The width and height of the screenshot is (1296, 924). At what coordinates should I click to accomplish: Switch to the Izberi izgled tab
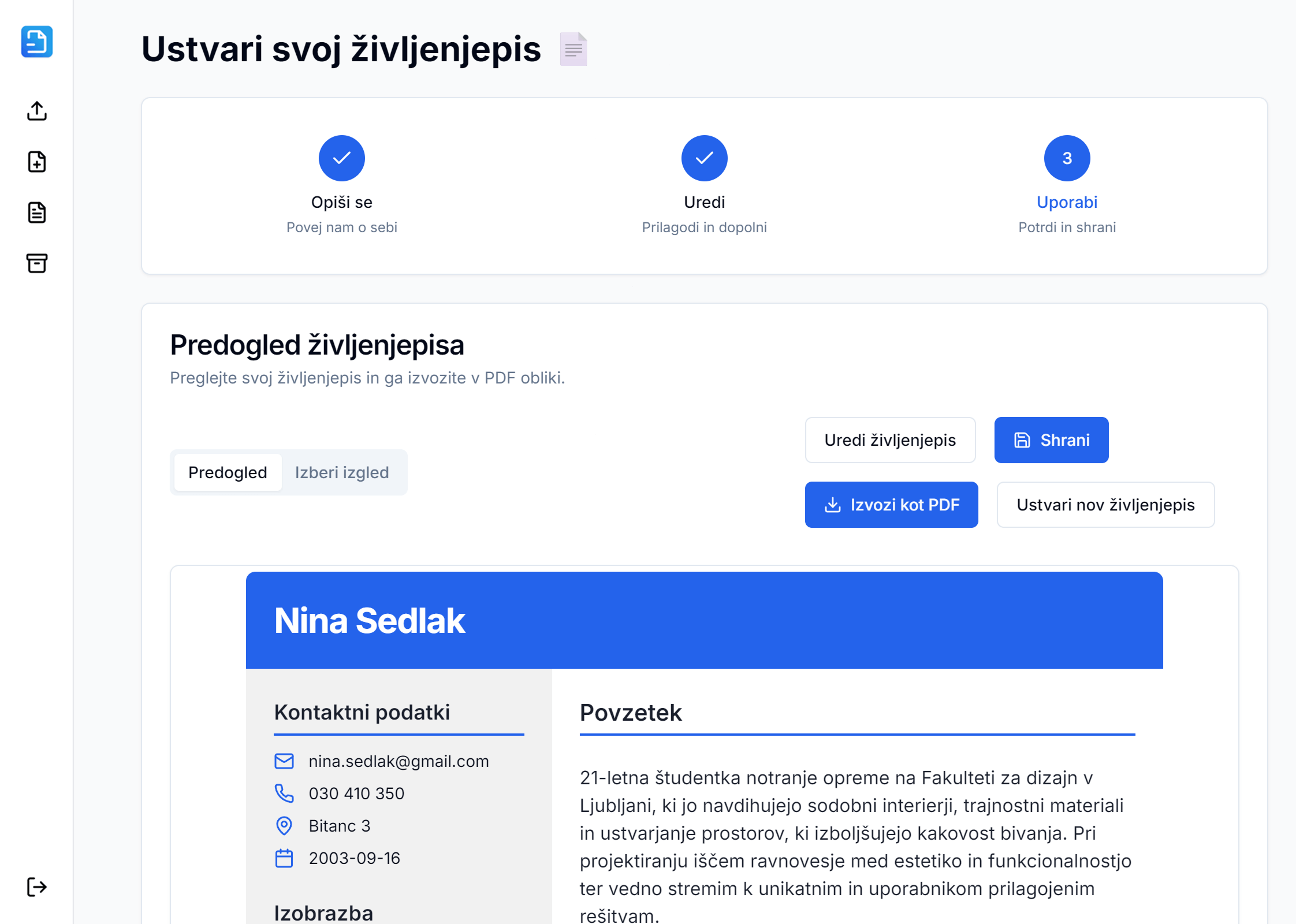[342, 472]
